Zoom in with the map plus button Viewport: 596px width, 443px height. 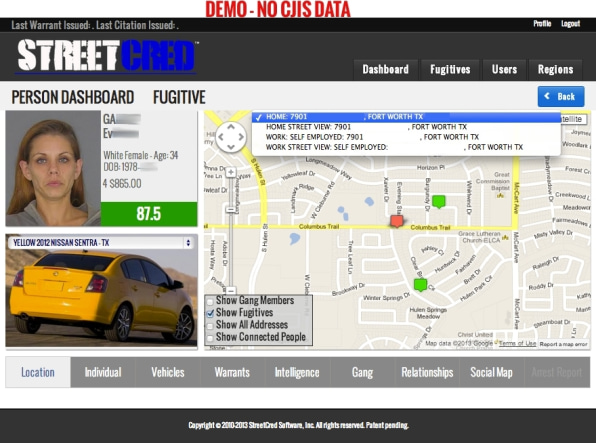[231, 172]
